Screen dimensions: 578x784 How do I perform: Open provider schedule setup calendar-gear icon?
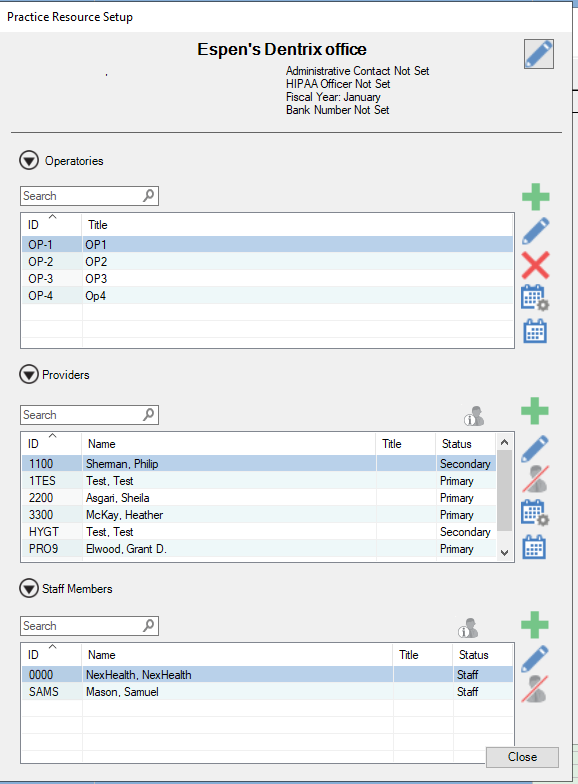[535, 512]
